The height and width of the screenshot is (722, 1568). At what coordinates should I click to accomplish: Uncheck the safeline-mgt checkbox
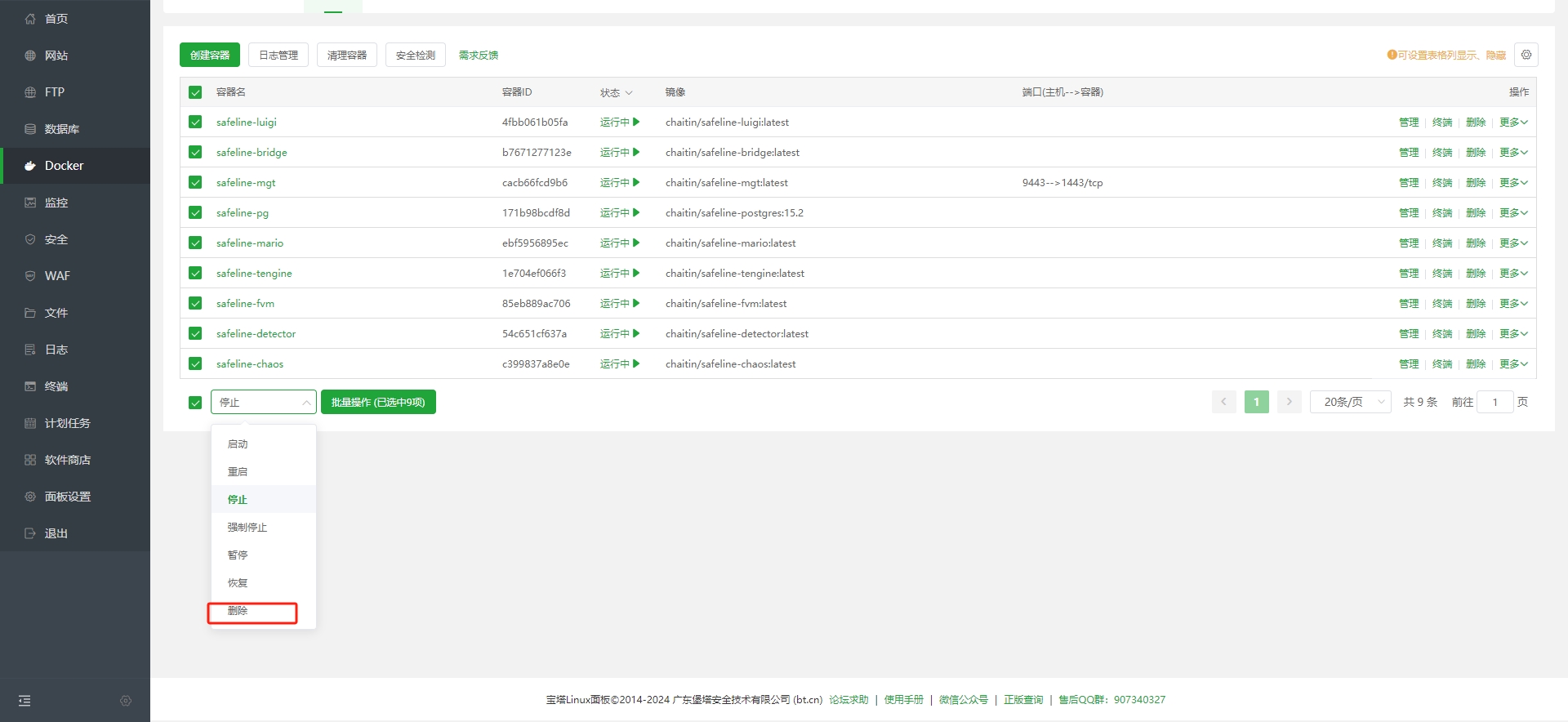pos(195,182)
